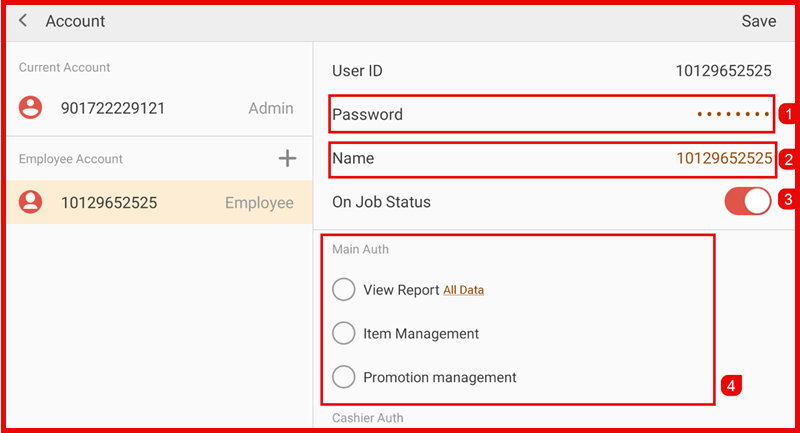Add a new employee account with plus icon
Viewport: 800px width, 433px height.
tap(287, 158)
